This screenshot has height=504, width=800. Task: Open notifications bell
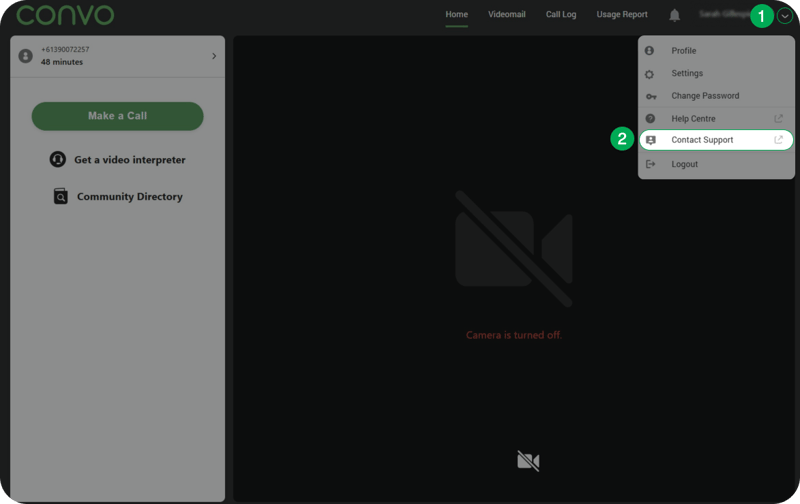coord(674,15)
